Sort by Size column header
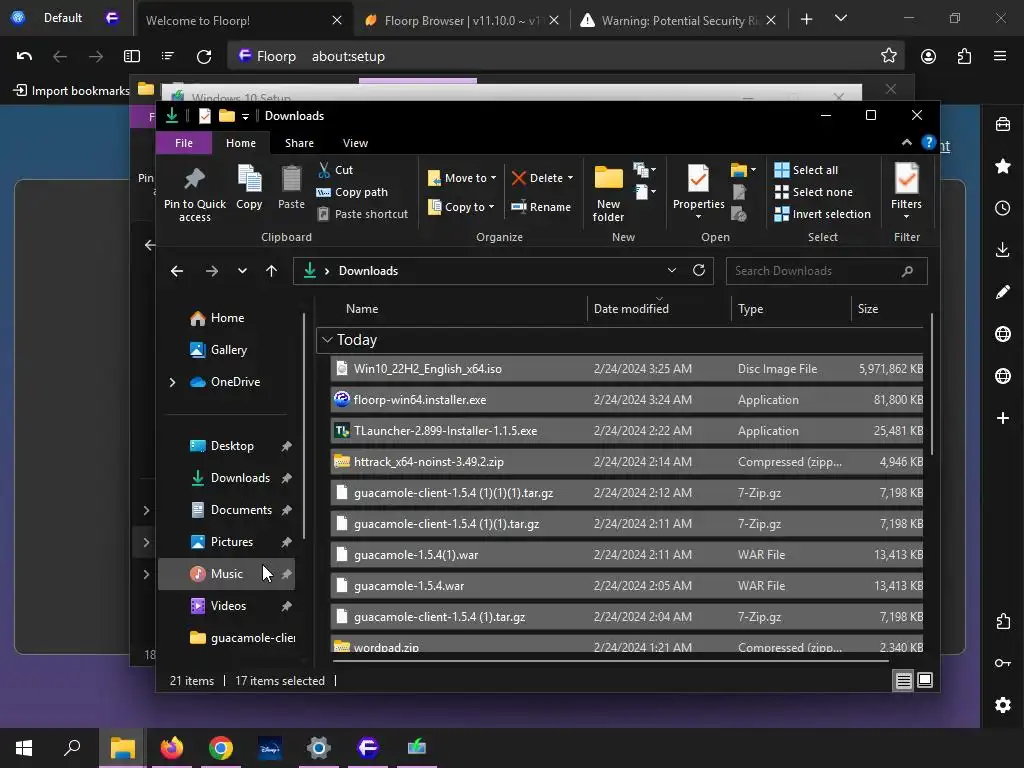Screen dimensions: 1024x768 pyautogui.click(x=888, y=309)
